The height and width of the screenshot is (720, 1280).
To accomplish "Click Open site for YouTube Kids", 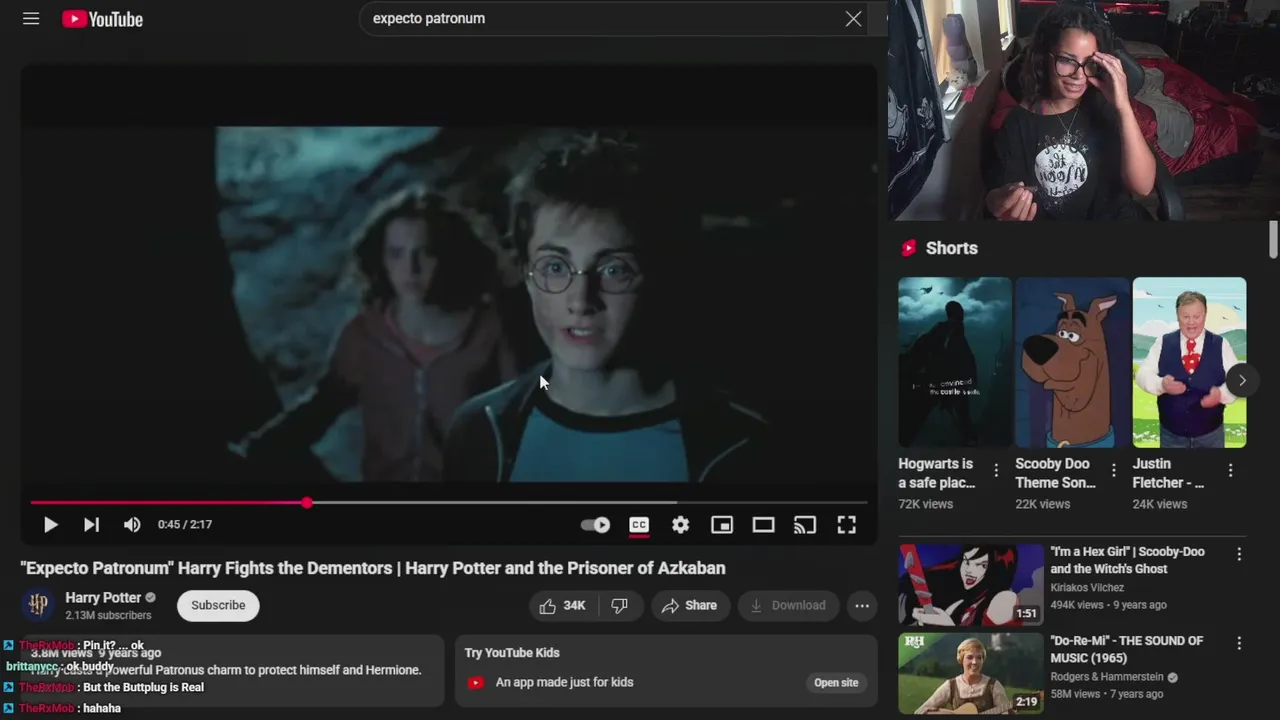I will pos(836,683).
